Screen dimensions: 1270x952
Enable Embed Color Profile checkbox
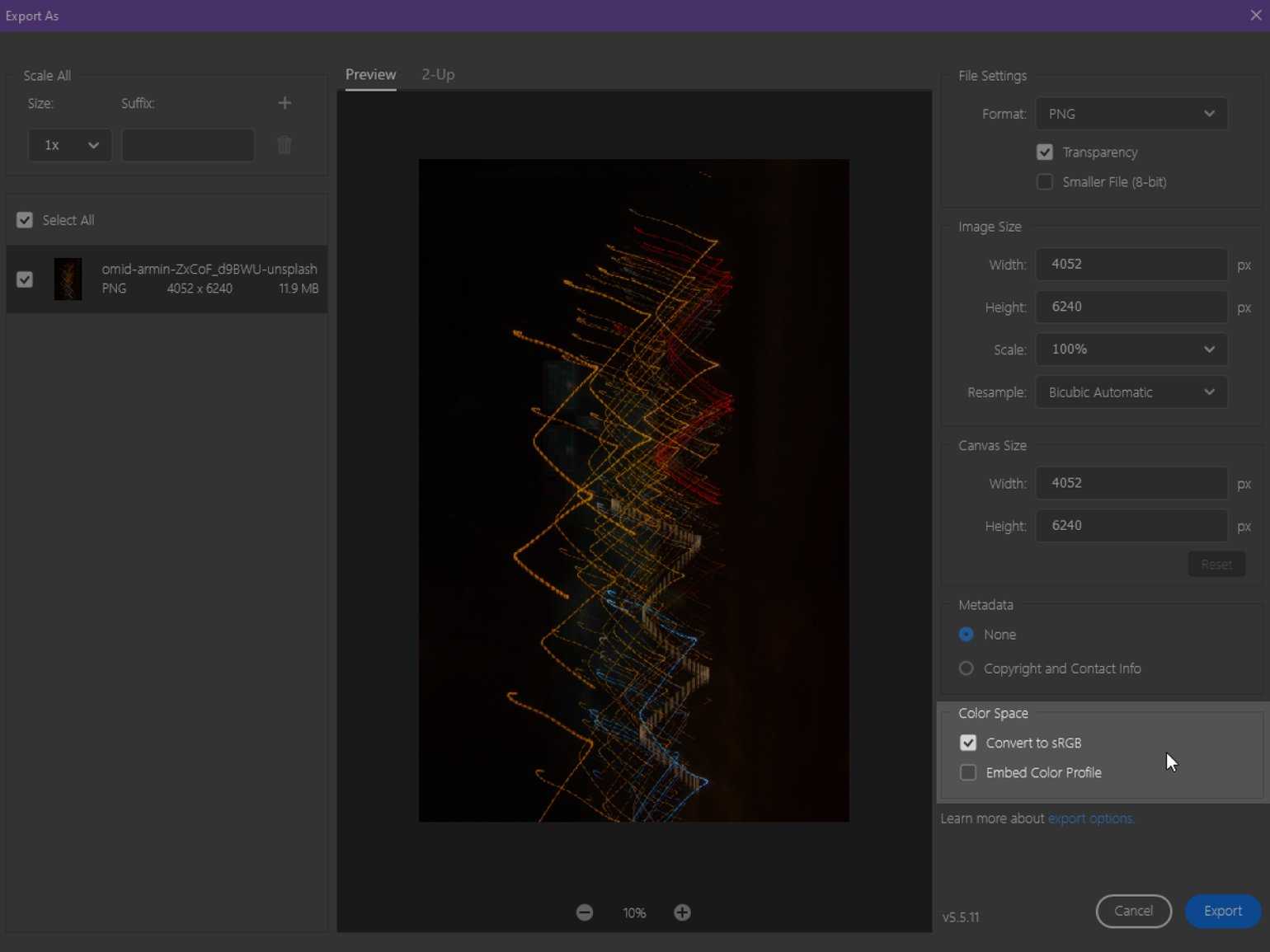click(x=968, y=772)
